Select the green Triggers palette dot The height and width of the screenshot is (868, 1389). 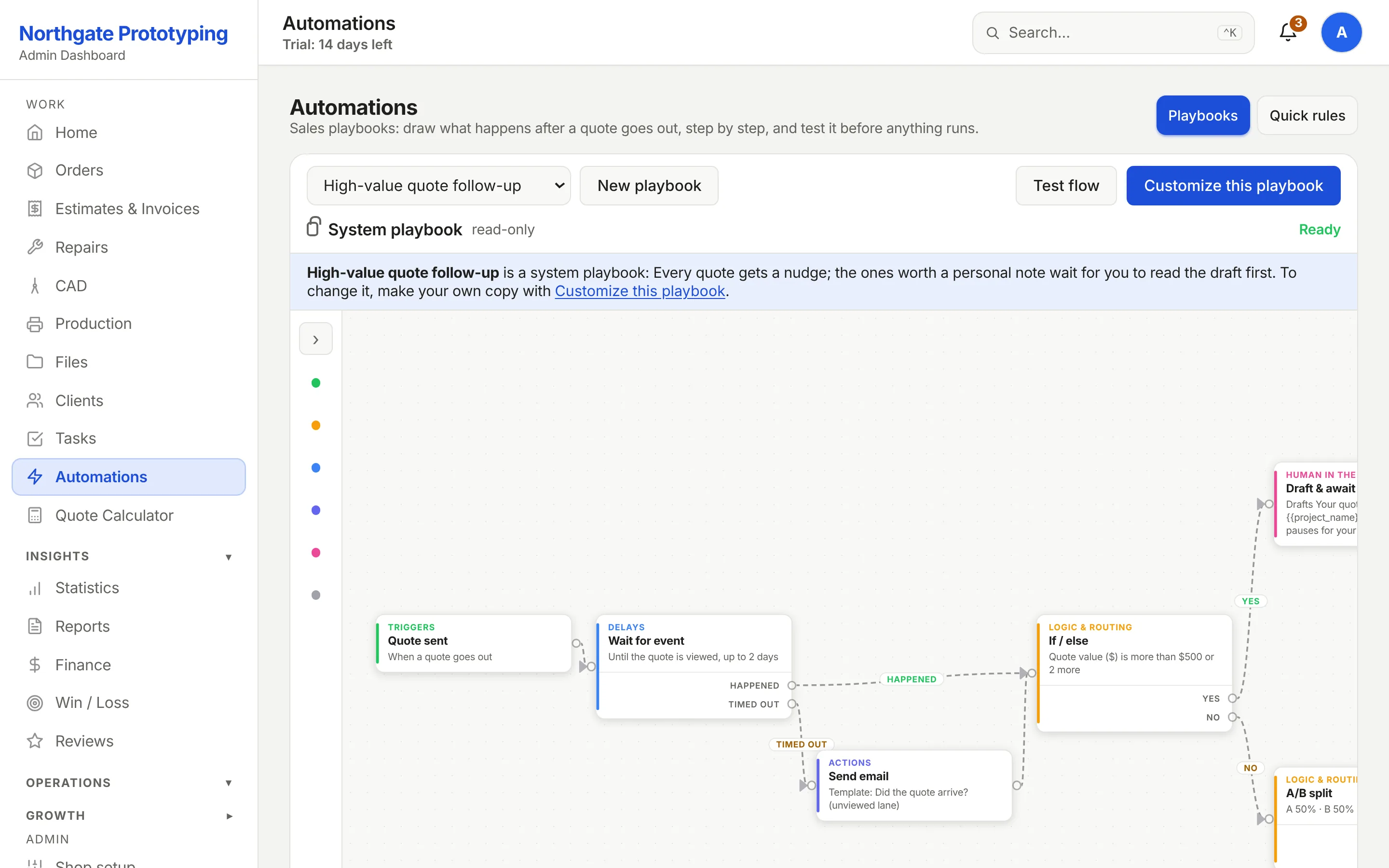coord(316,383)
